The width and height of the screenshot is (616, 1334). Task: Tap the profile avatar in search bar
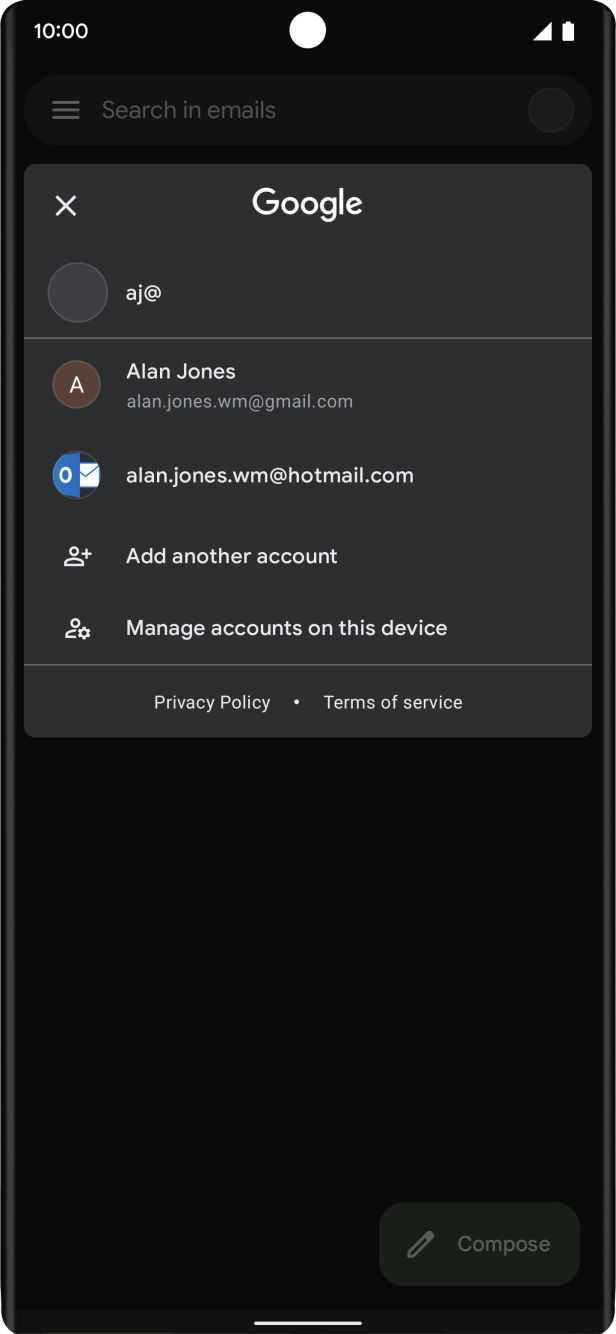[551, 110]
